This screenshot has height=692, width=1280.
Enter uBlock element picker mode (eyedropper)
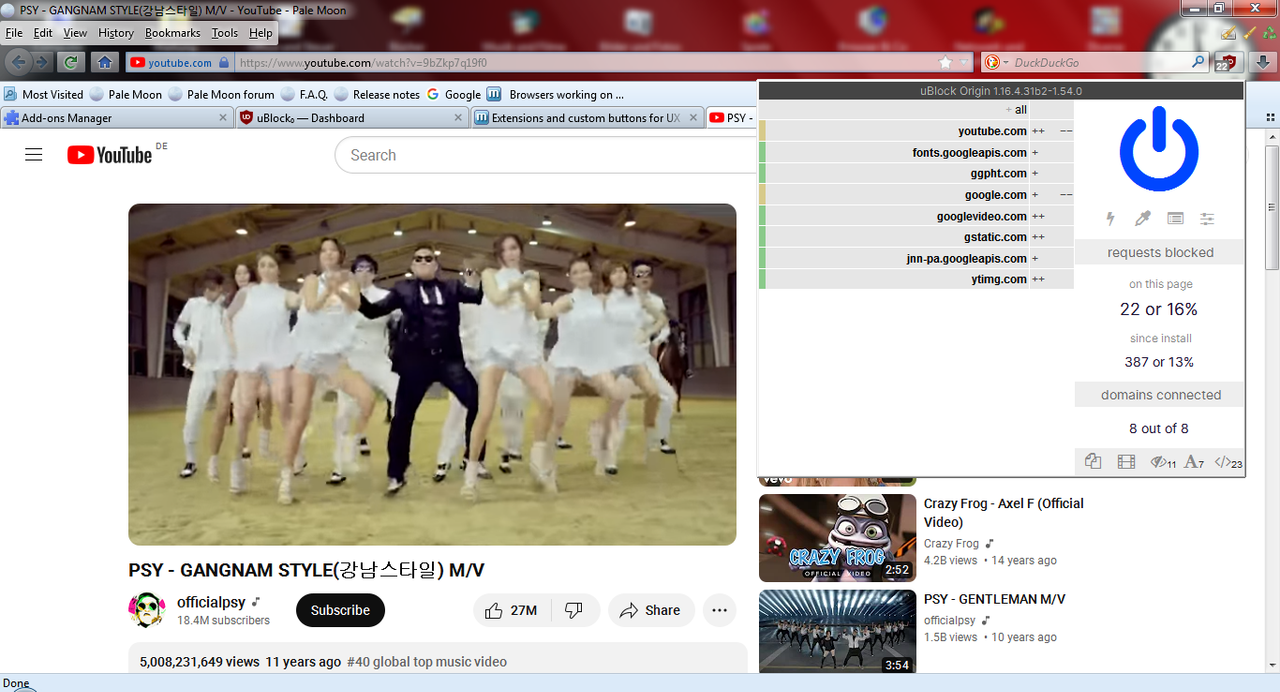click(x=1143, y=218)
